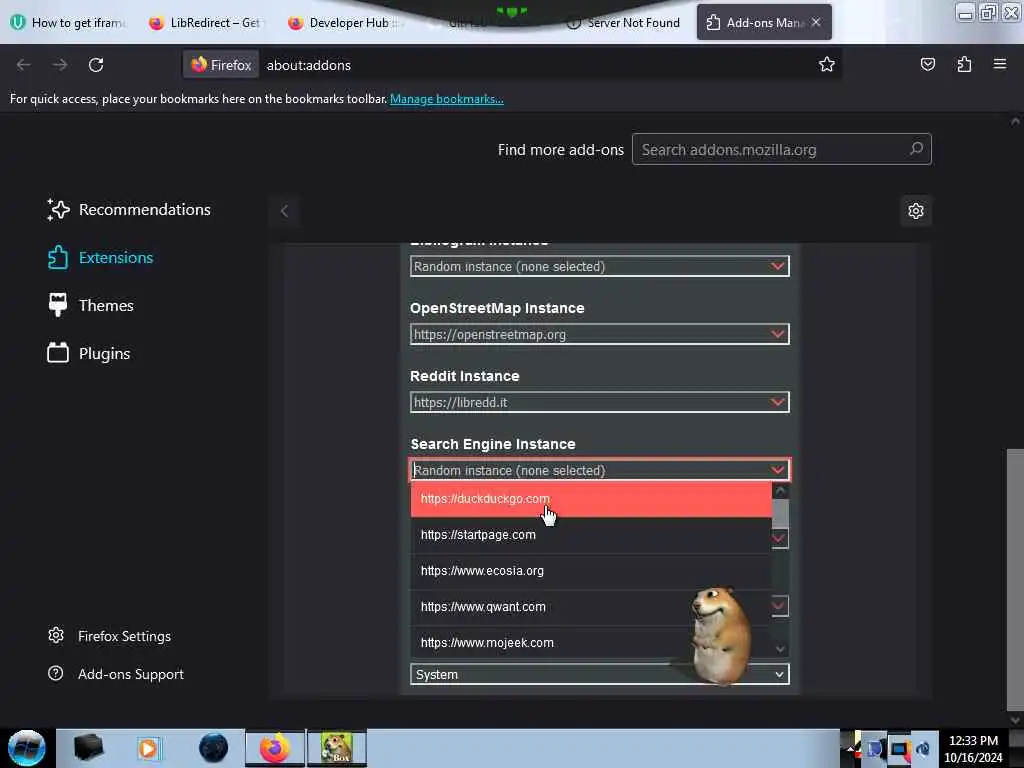
Task: Open Add-ons Support
Action: [x=116, y=674]
